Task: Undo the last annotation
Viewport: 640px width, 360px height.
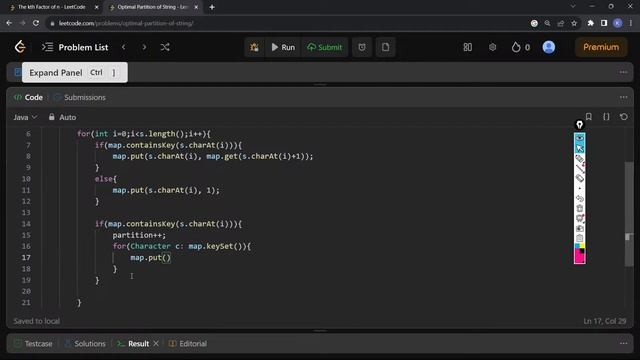Action: click(580, 198)
